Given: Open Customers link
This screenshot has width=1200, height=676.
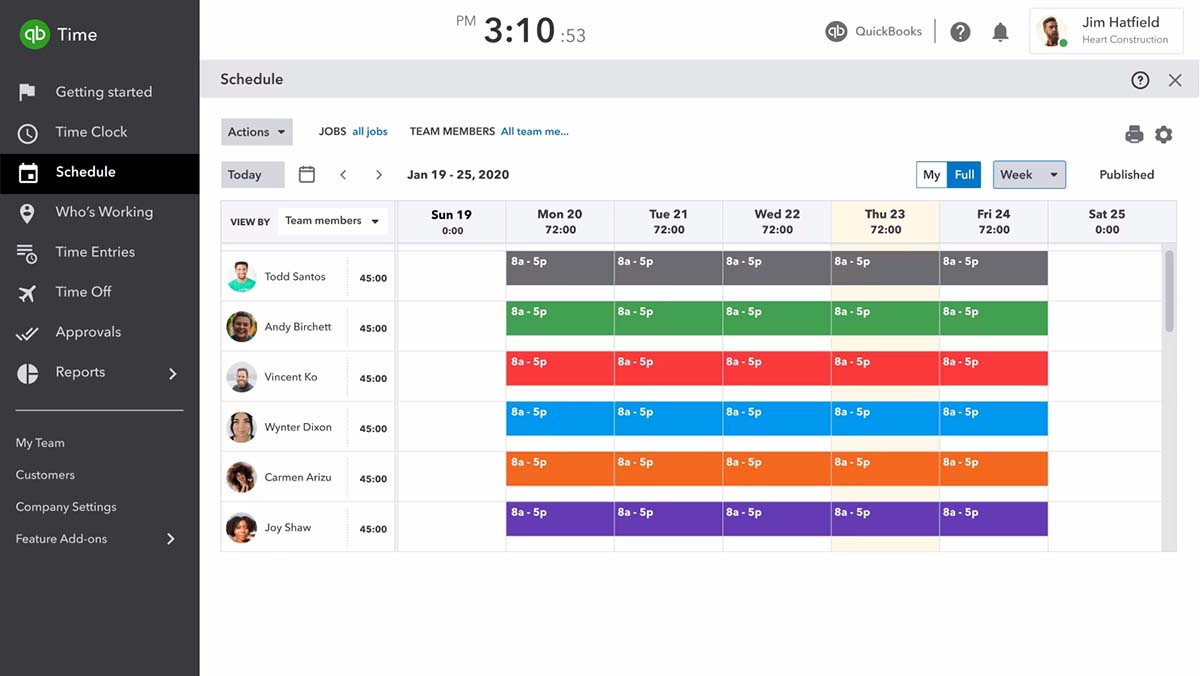Looking at the screenshot, I should (x=45, y=475).
